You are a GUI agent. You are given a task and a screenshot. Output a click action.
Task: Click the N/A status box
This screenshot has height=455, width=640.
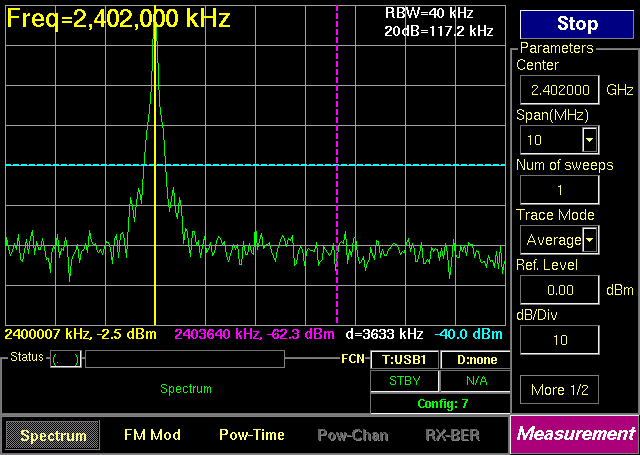[476, 381]
